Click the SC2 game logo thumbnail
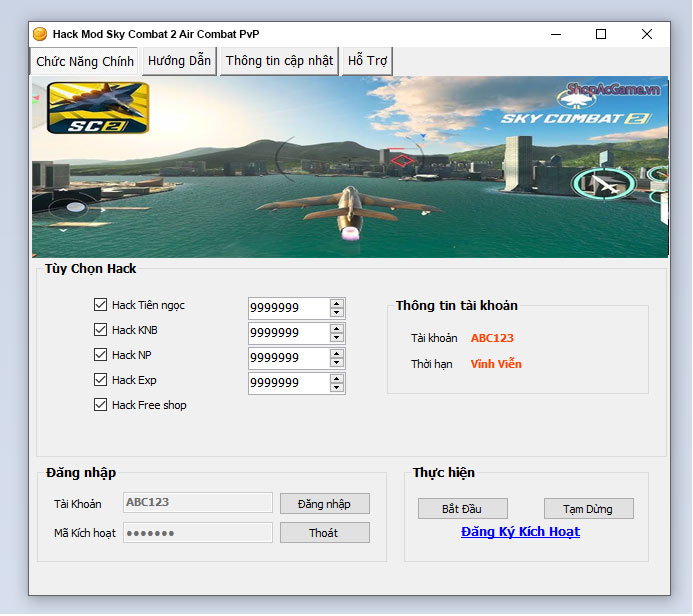 point(98,108)
